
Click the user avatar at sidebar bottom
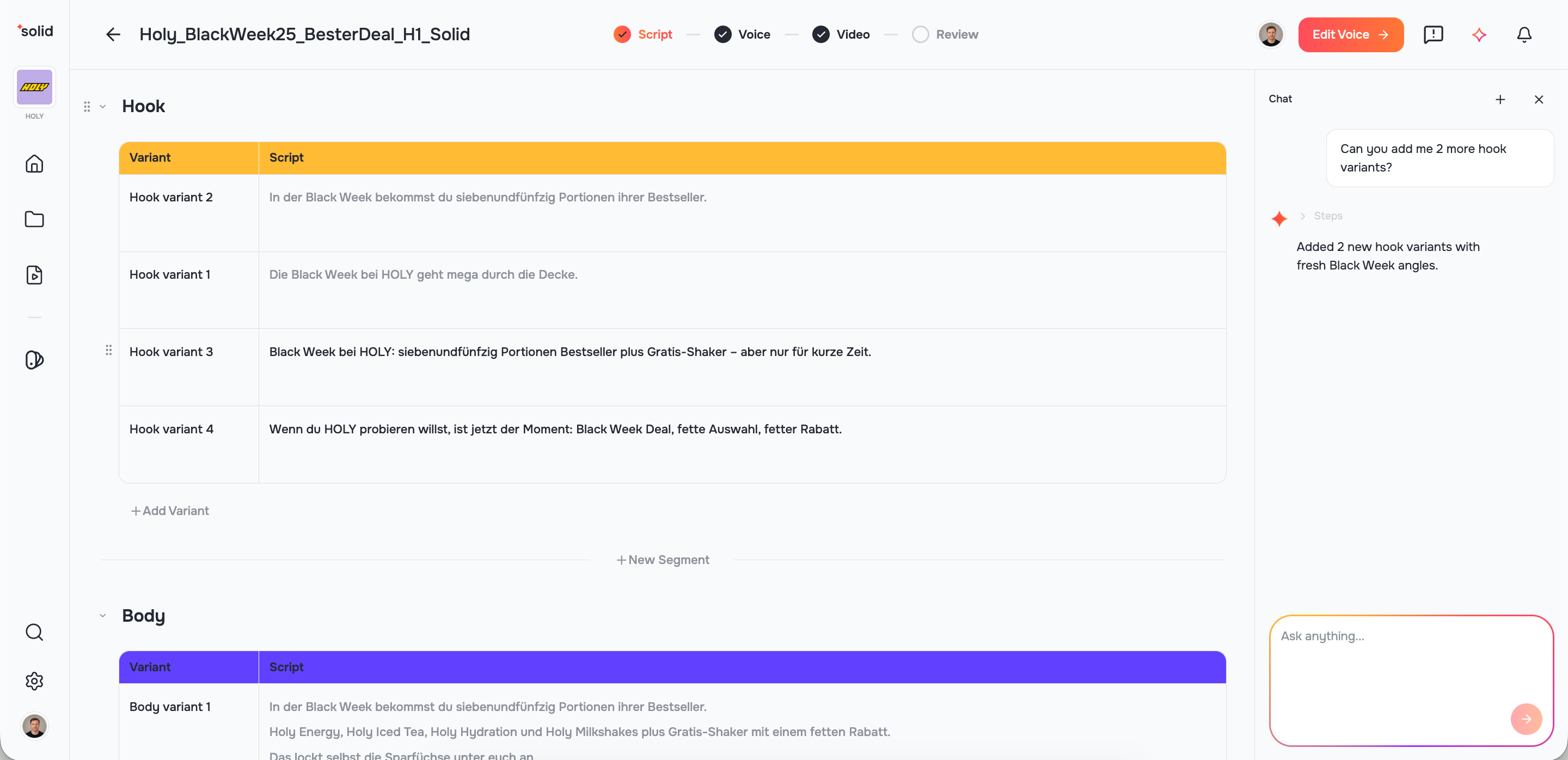coord(35,726)
